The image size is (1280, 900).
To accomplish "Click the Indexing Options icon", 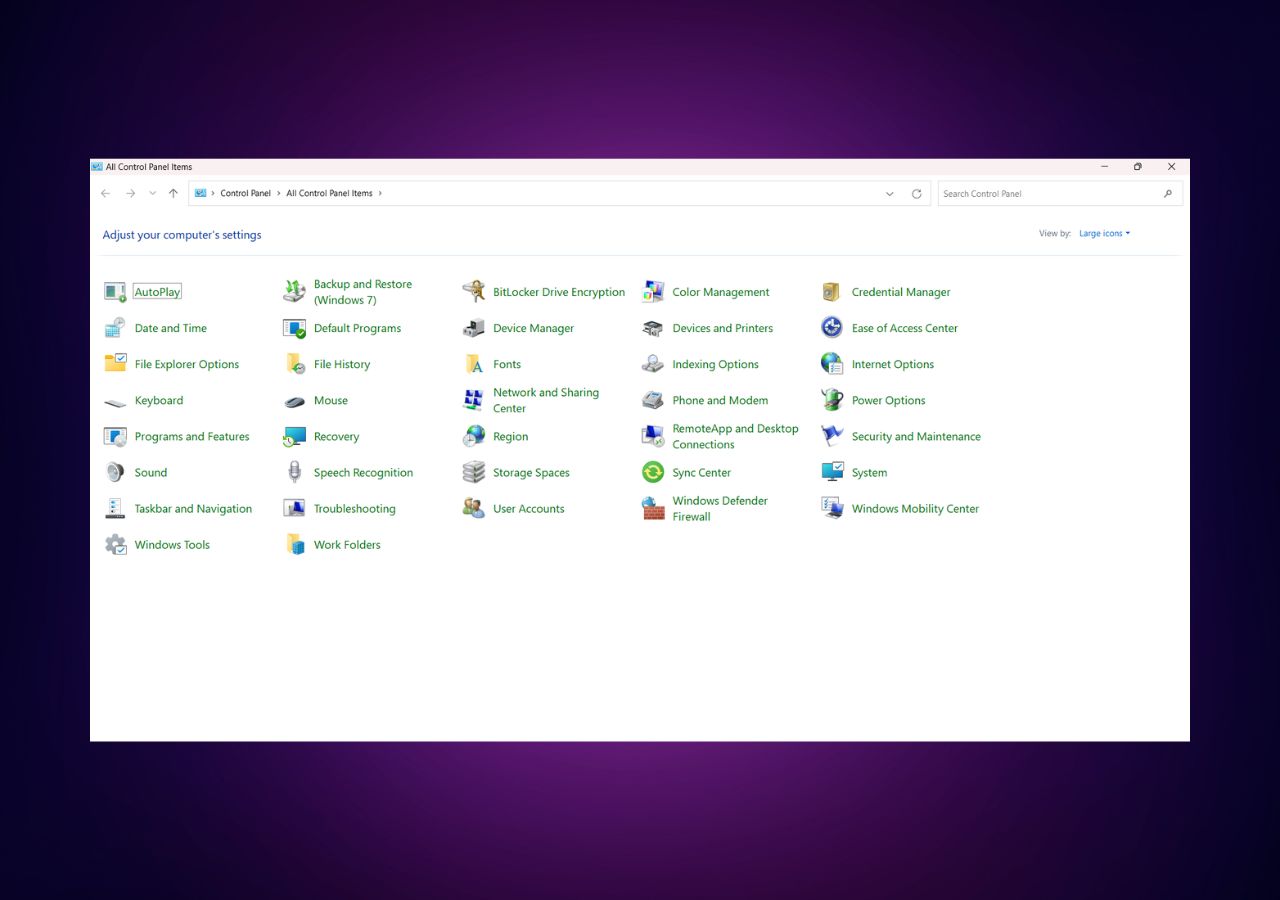I will click(653, 364).
